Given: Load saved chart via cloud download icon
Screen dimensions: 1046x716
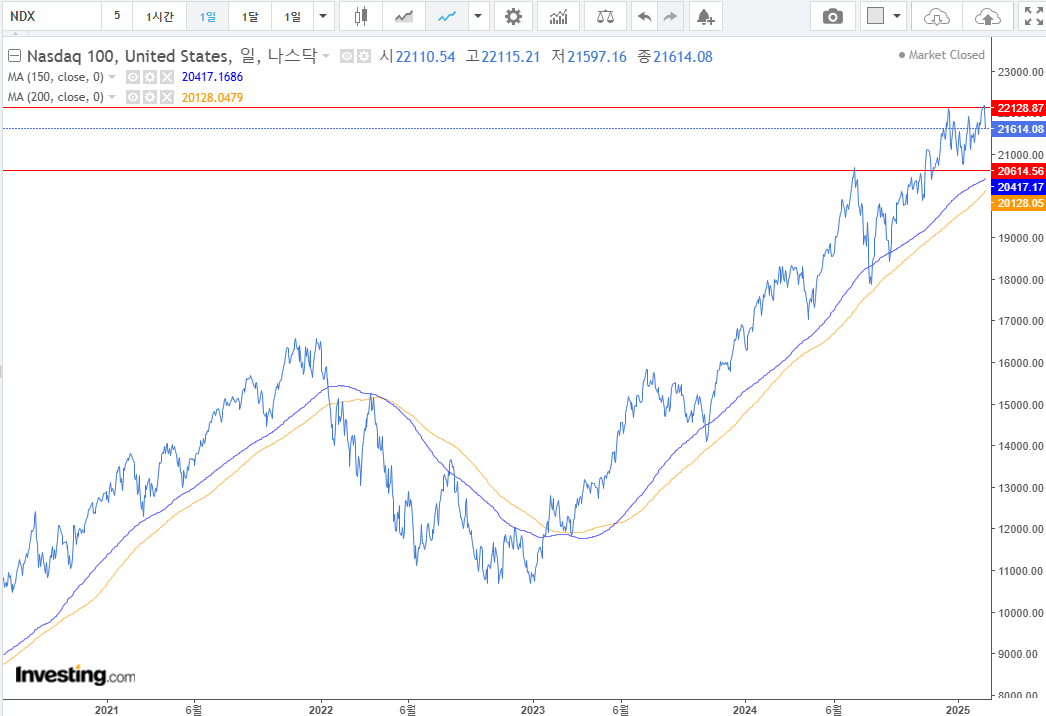Looking at the screenshot, I should pyautogui.click(x=937, y=16).
